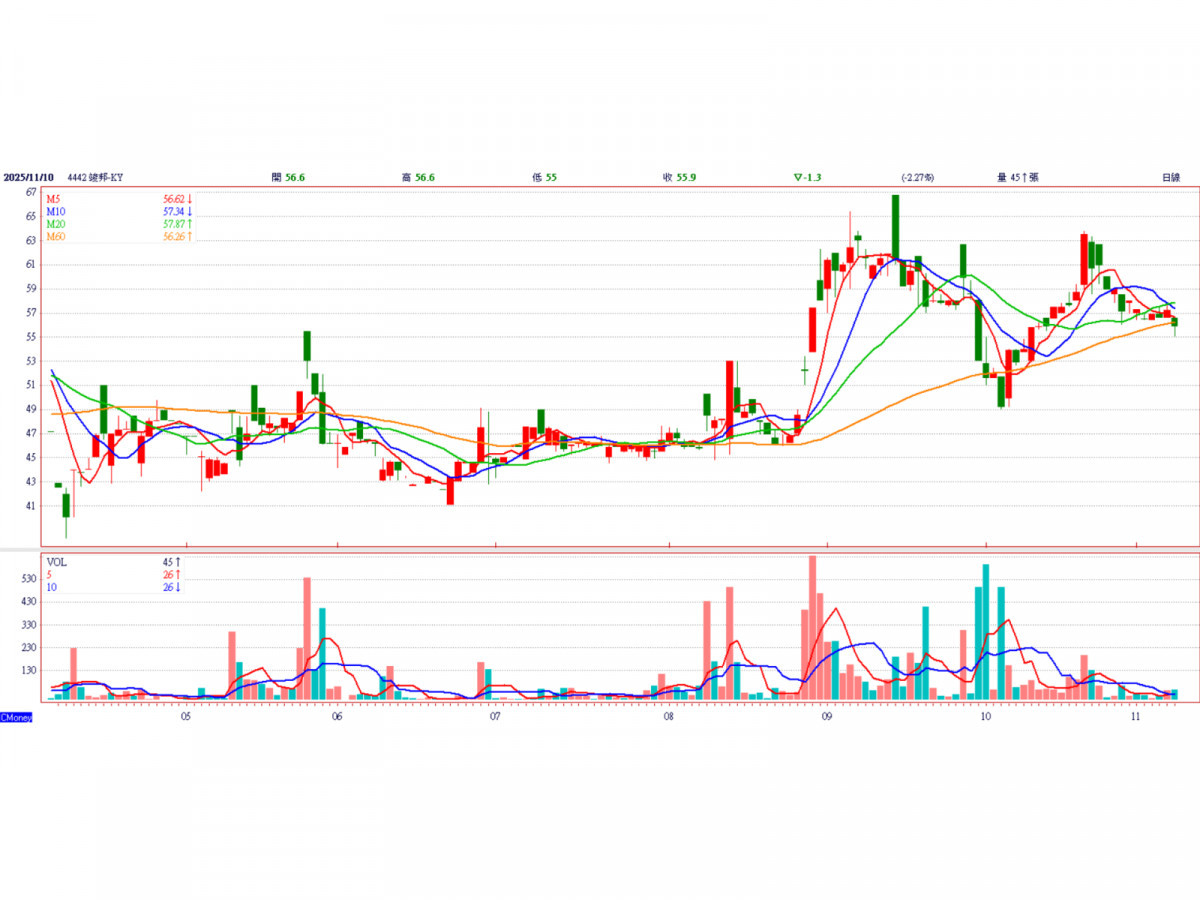Click the 收 55.9 closing price field
Image resolution: width=1200 pixels, height=900 pixels.
679,177
